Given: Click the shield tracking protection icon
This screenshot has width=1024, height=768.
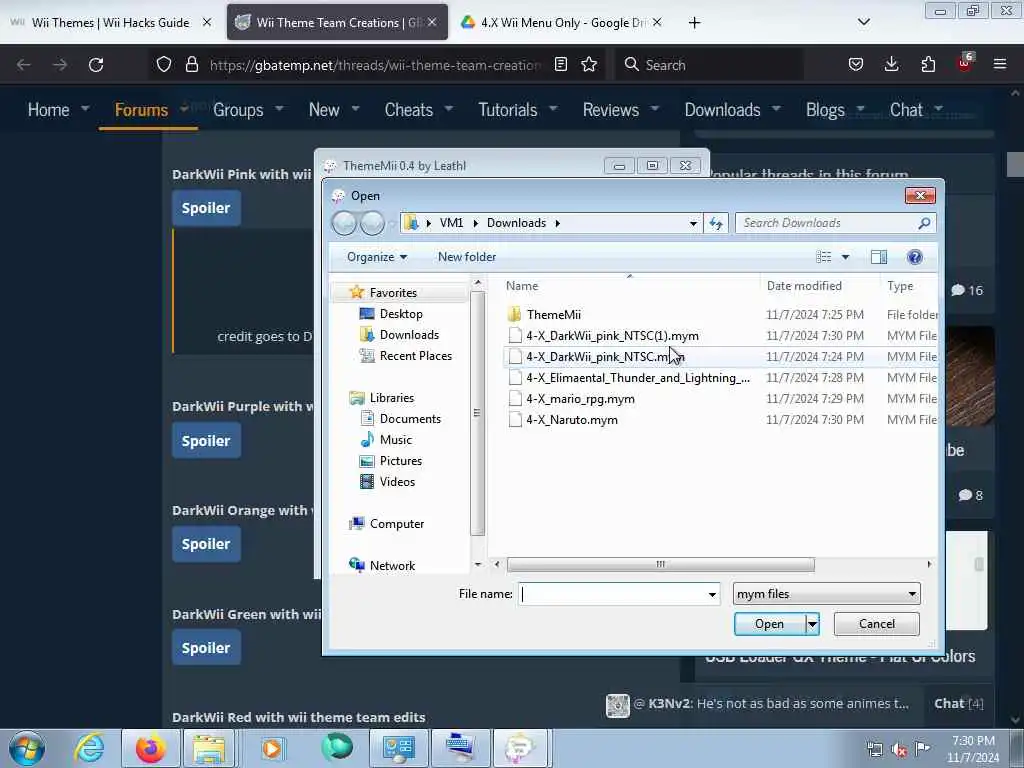Looking at the screenshot, I should point(164,64).
